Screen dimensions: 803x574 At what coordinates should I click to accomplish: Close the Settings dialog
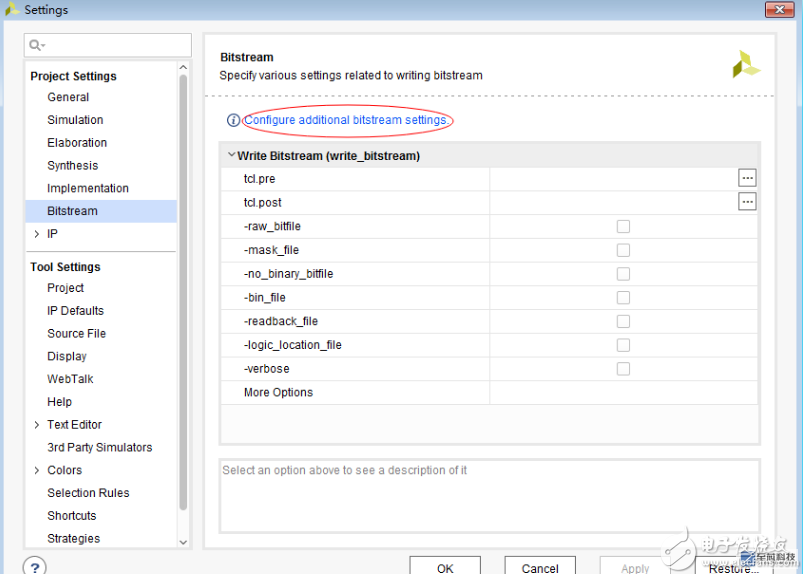click(x=779, y=9)
